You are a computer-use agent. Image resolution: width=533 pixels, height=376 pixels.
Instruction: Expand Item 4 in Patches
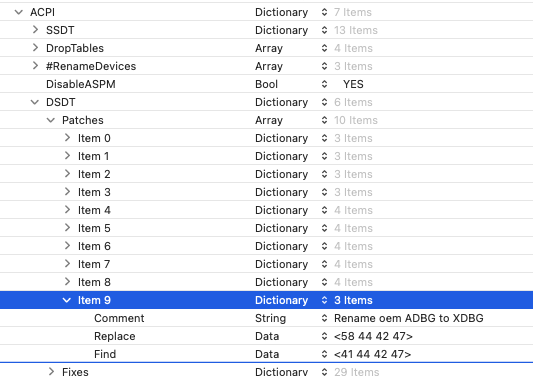click(67, 210)
